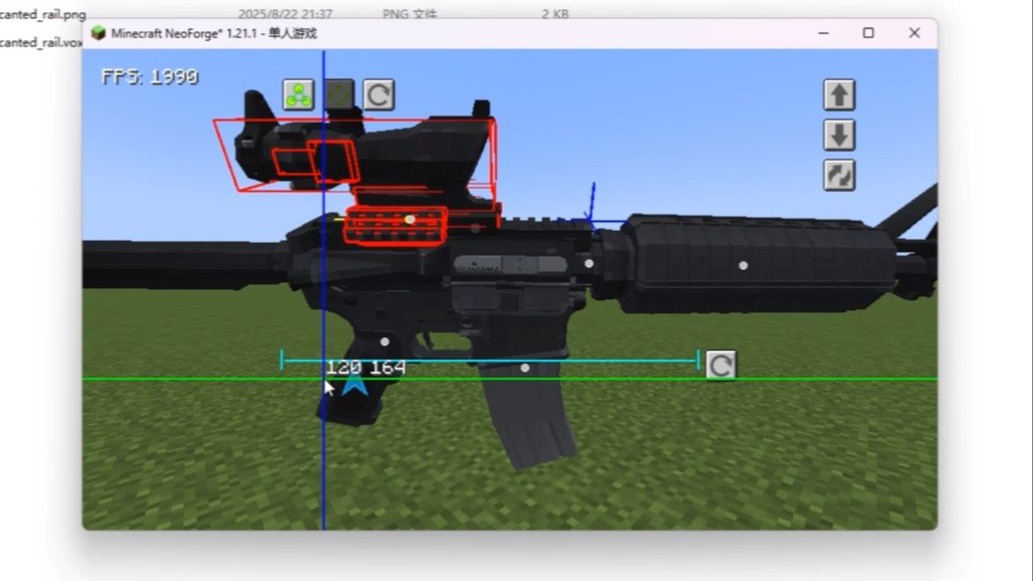
Task: Click the 120 164 coordinate readout
Action: (366, 368)
